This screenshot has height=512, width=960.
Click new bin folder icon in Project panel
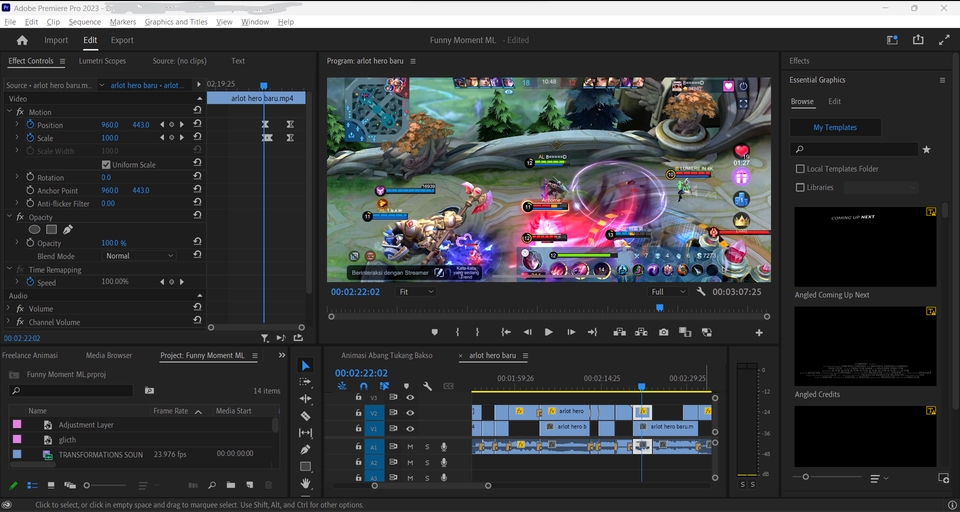pos(231,485)
